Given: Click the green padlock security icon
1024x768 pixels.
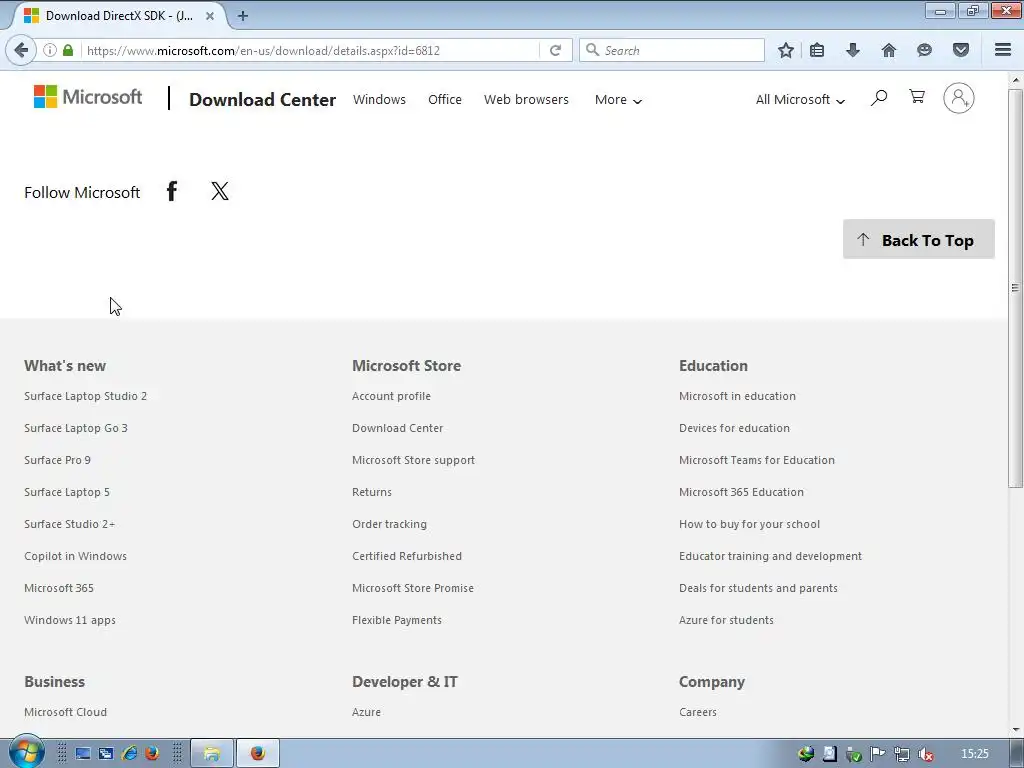Looking at the screenshot, I should point(68,50).
